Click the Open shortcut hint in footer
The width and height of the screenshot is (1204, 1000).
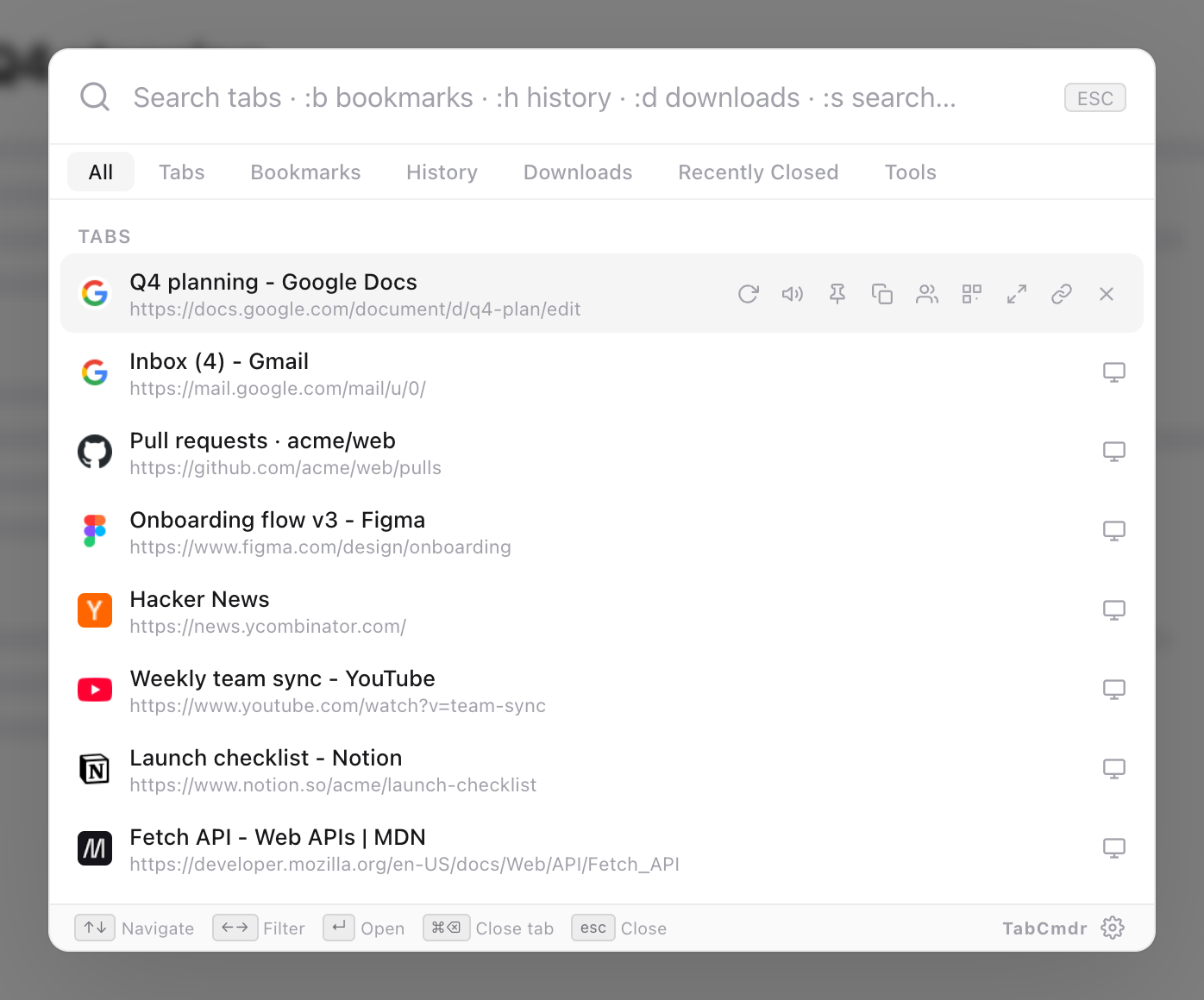(364, 928)
